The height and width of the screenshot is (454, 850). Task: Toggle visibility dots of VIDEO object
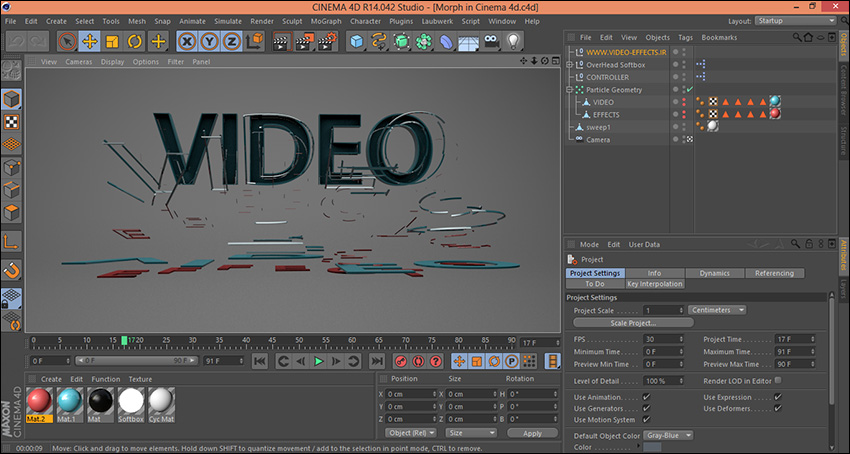click(684, 102)
